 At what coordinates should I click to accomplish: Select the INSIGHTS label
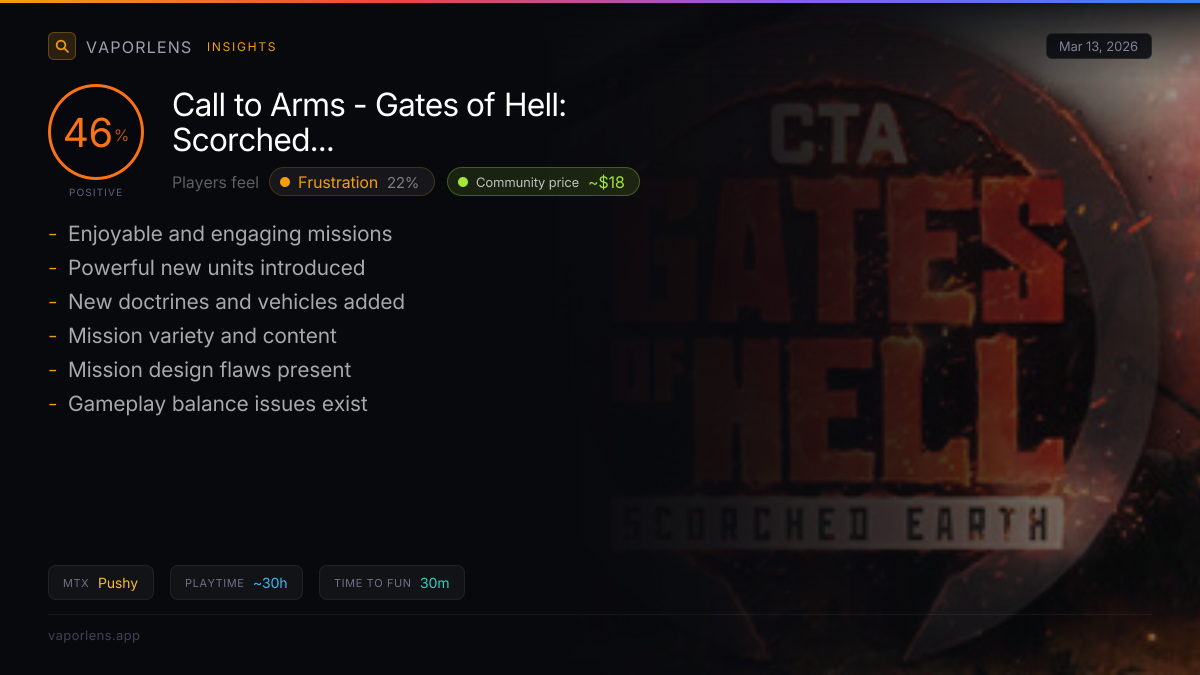tap(242, 47)
